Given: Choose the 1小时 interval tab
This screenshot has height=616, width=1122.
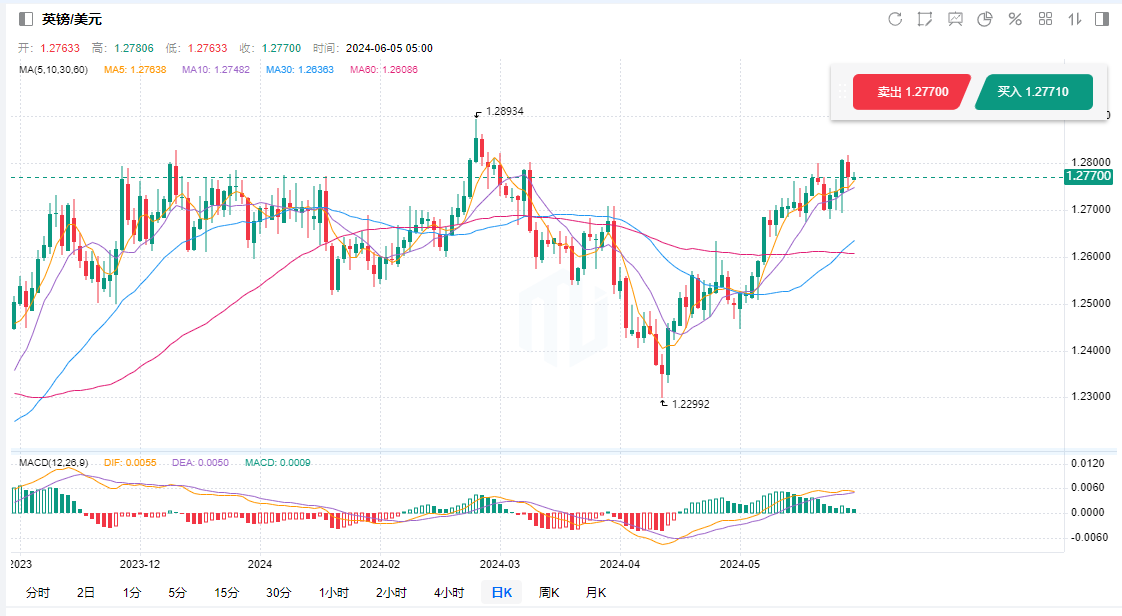Looking at the screenshot, I should 334,592.
